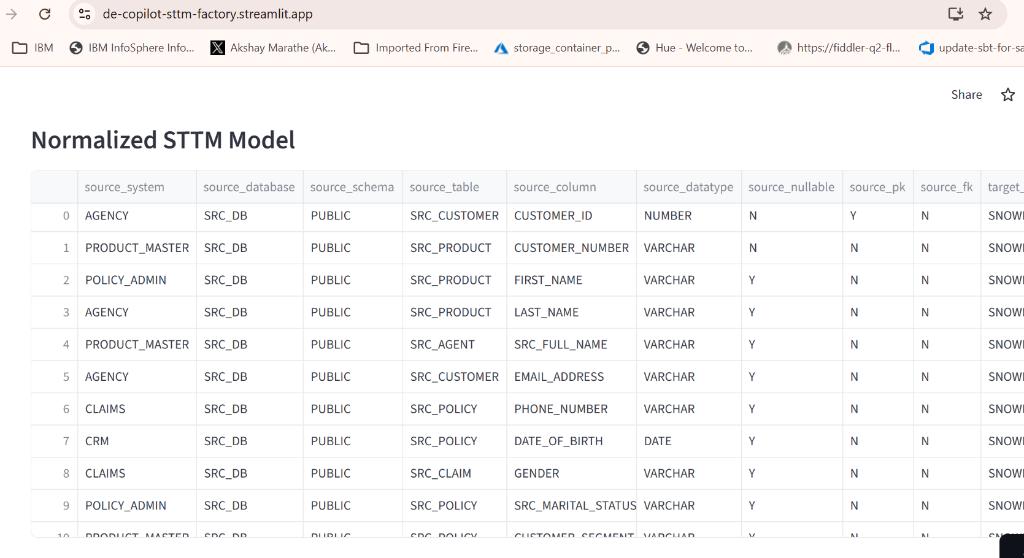Select PRODUCT_MASTER cell in row 4
The width and height of the screenshot is (1024, 558).
136,344
